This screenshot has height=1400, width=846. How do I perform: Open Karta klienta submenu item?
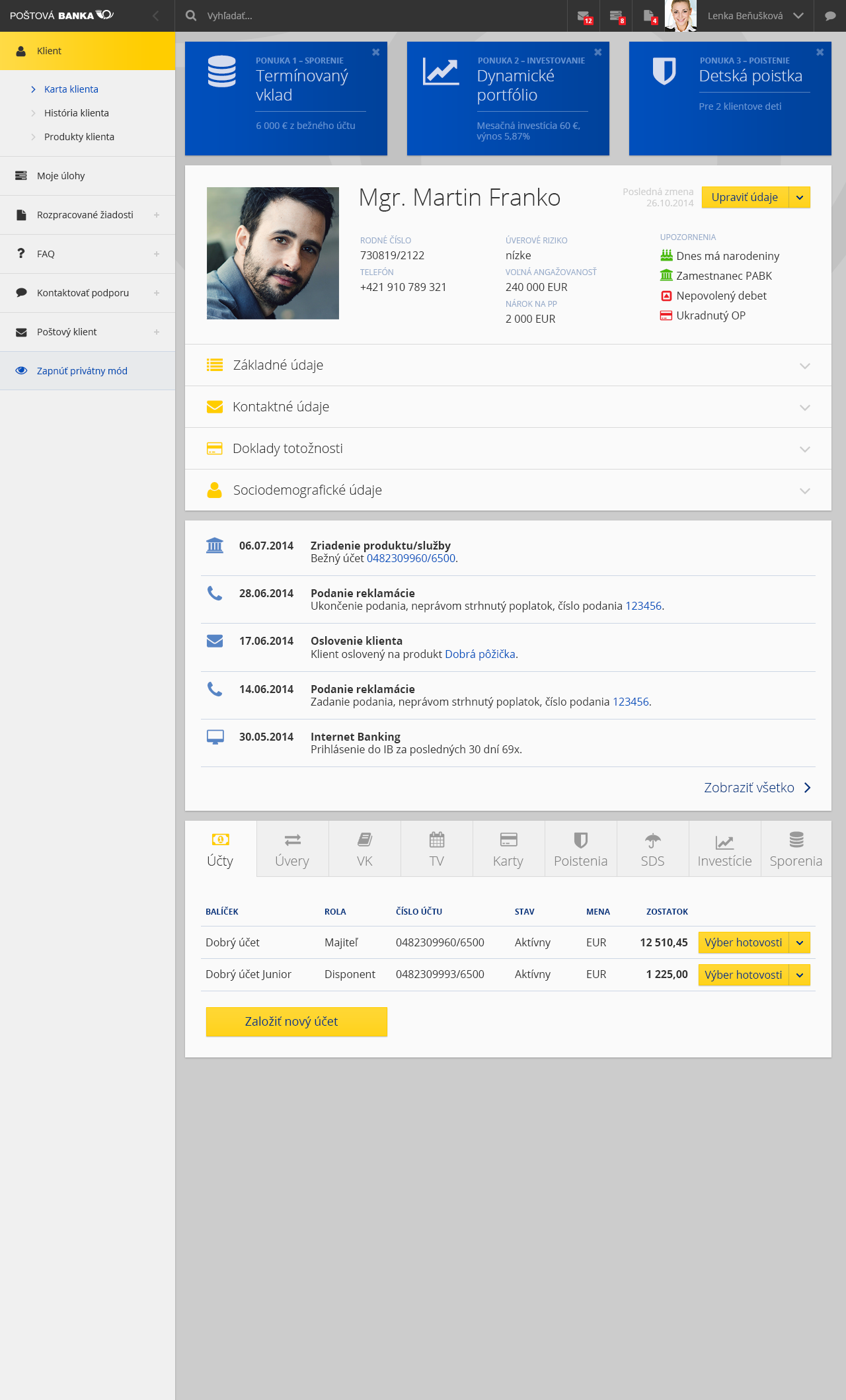point(71,89)
